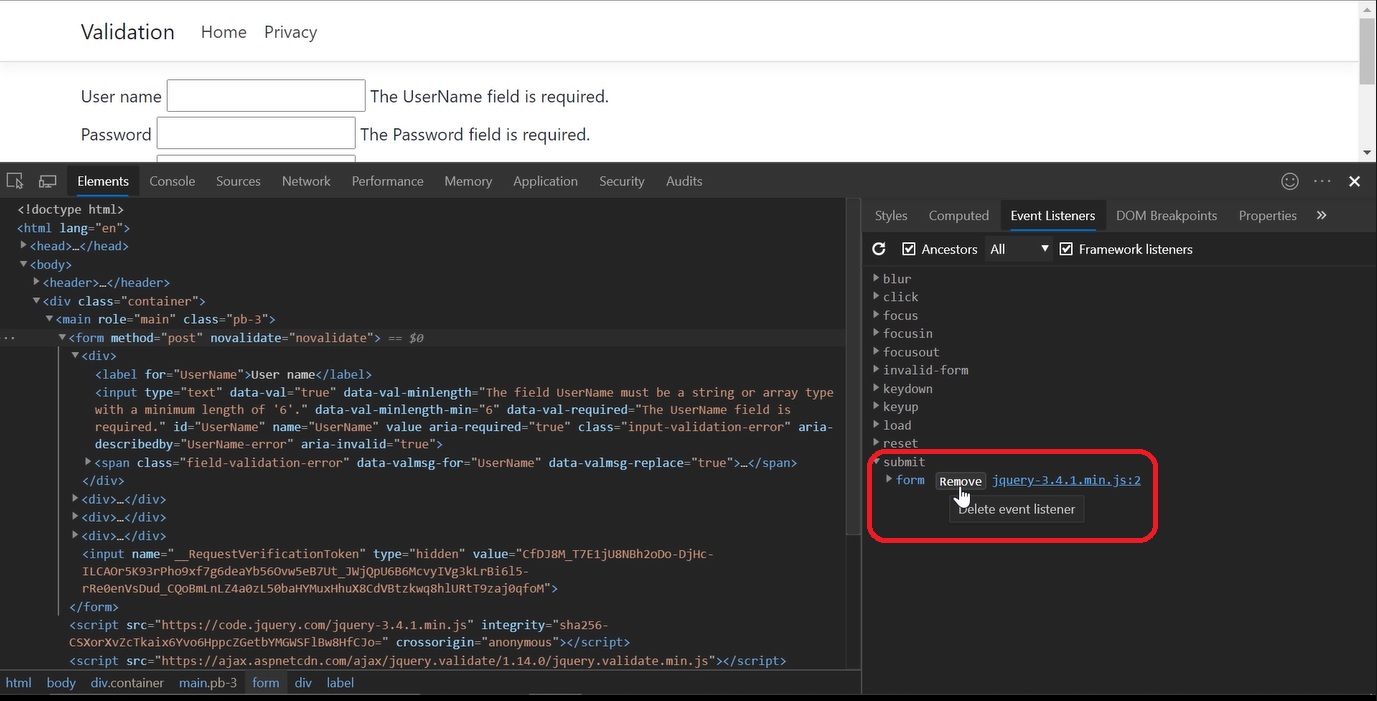
Task: Collapse the div class container node
Action: click(x=36, y=300)
